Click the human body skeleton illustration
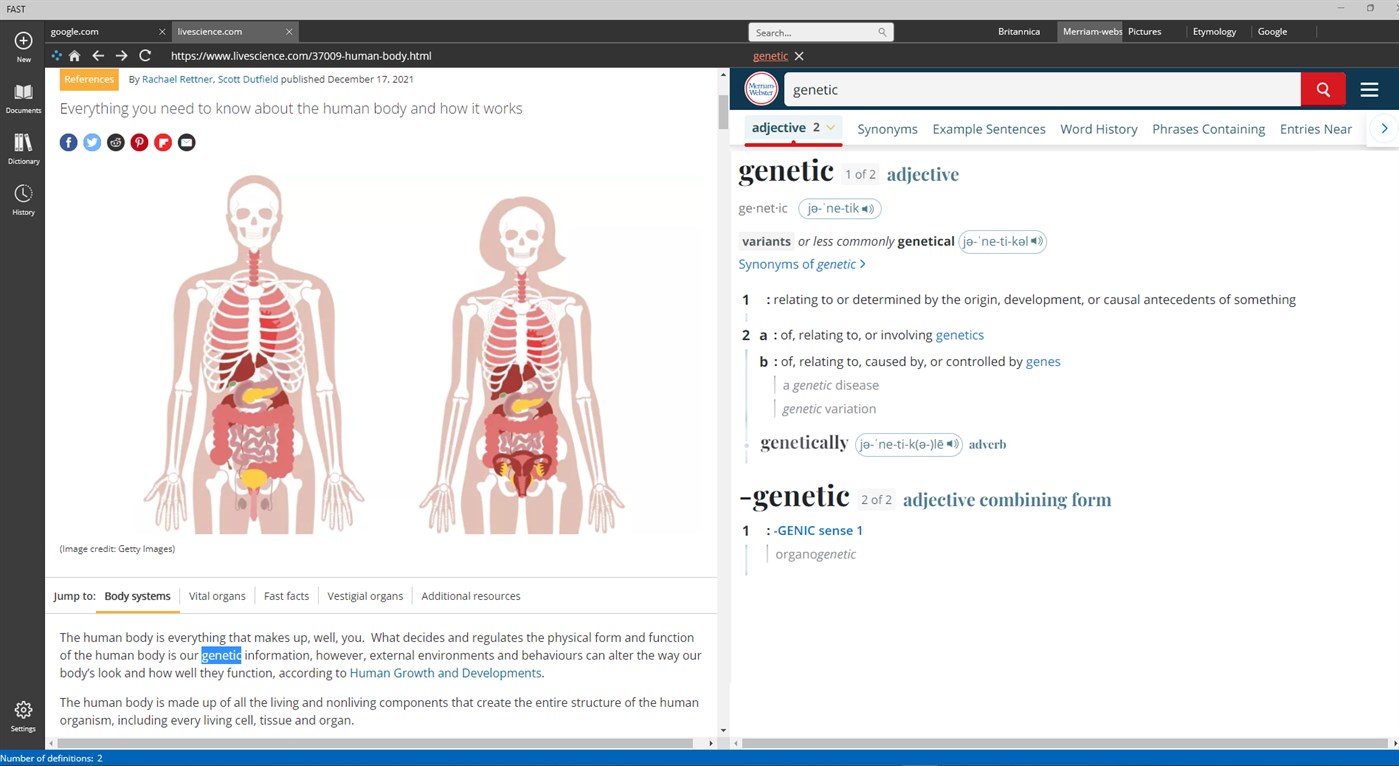This screenshot has width=1399, height=766. [384, 353]
